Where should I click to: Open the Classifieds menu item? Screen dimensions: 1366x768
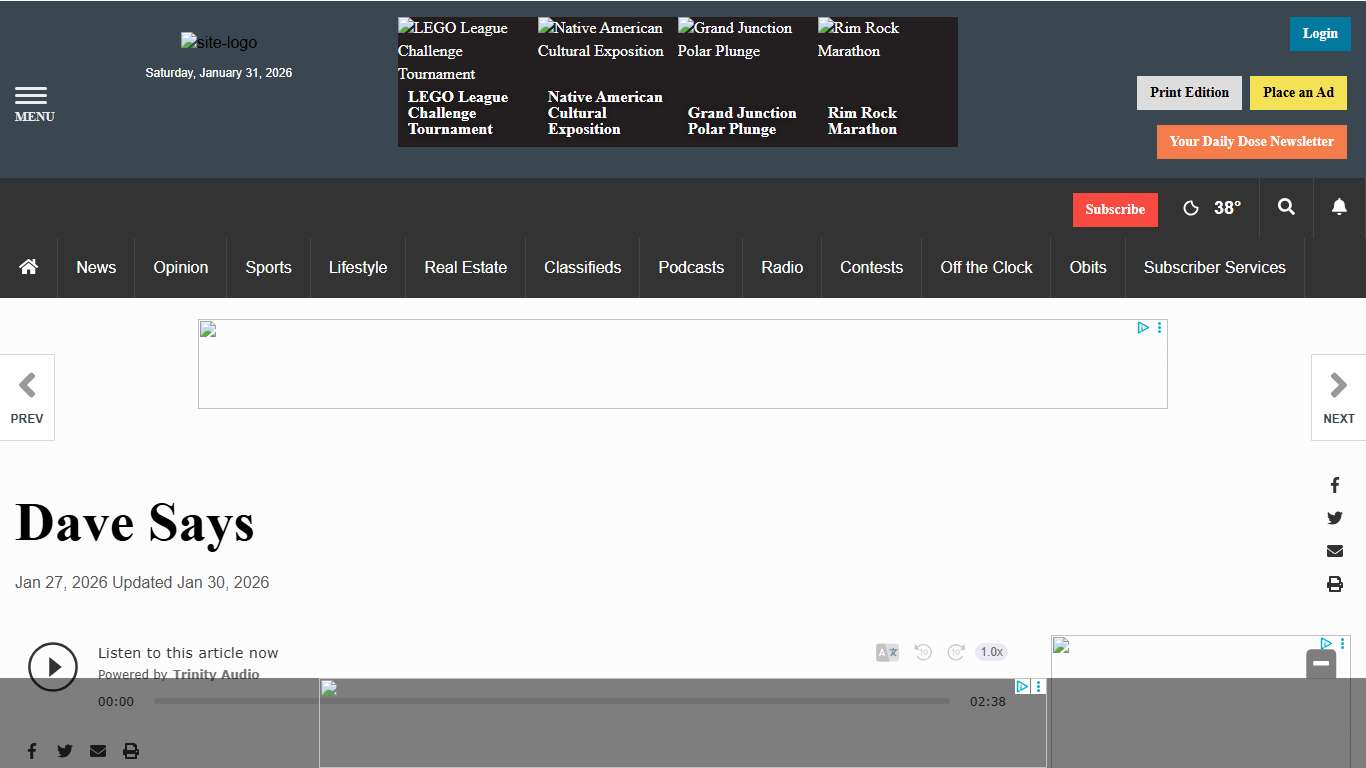tap(582, 267)
